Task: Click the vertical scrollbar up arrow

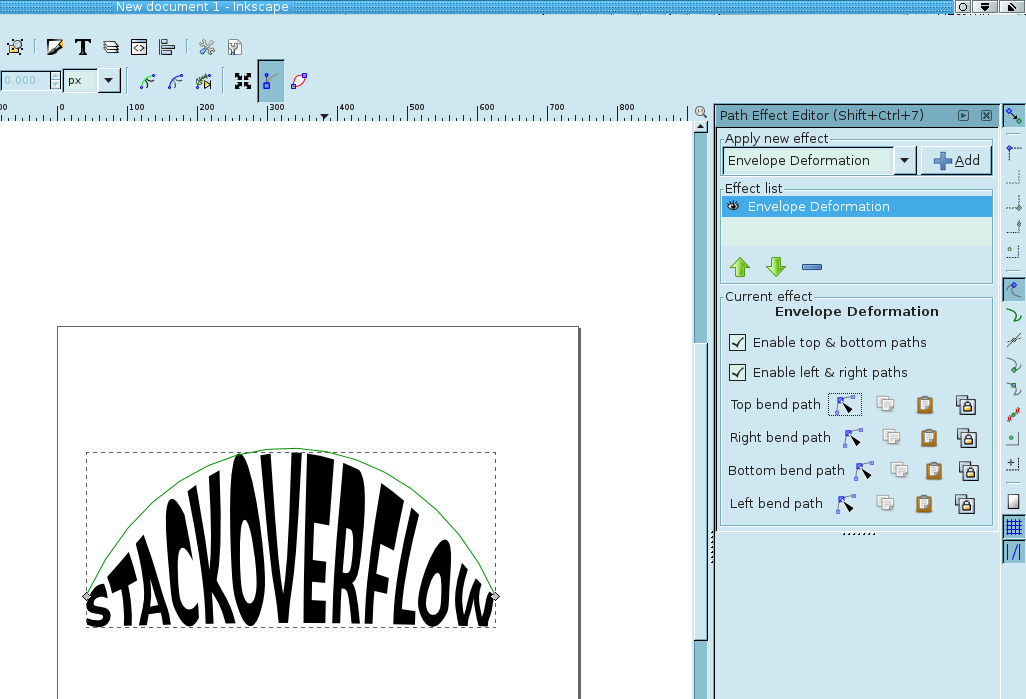Action: pos(701,127)
